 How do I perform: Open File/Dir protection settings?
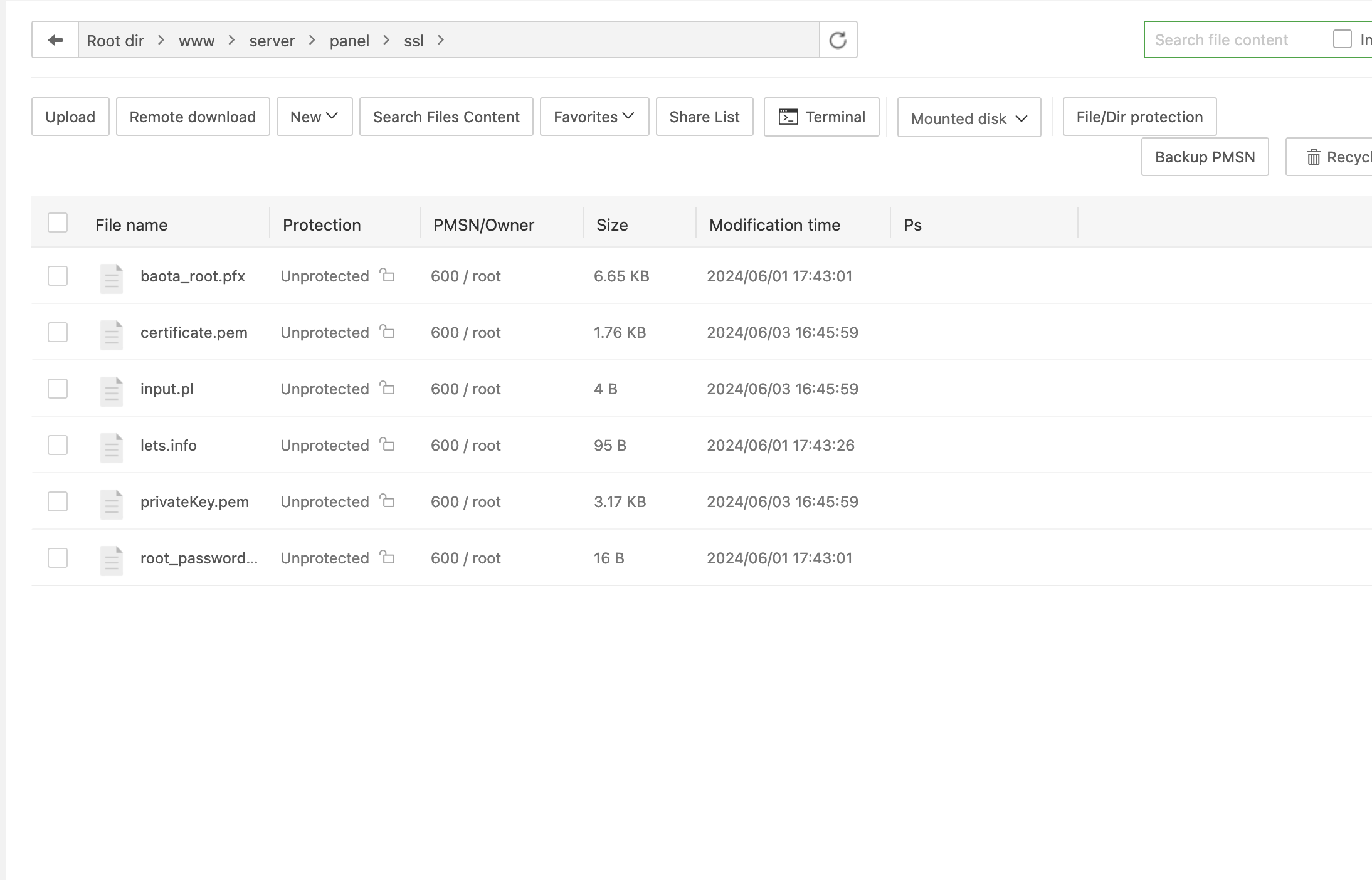(x=1139, y=117)
